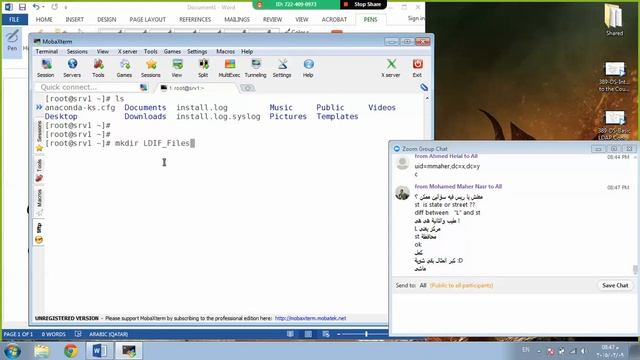
Task: Switch to the Word REFERENCES tab
Action: coord(195,19)
